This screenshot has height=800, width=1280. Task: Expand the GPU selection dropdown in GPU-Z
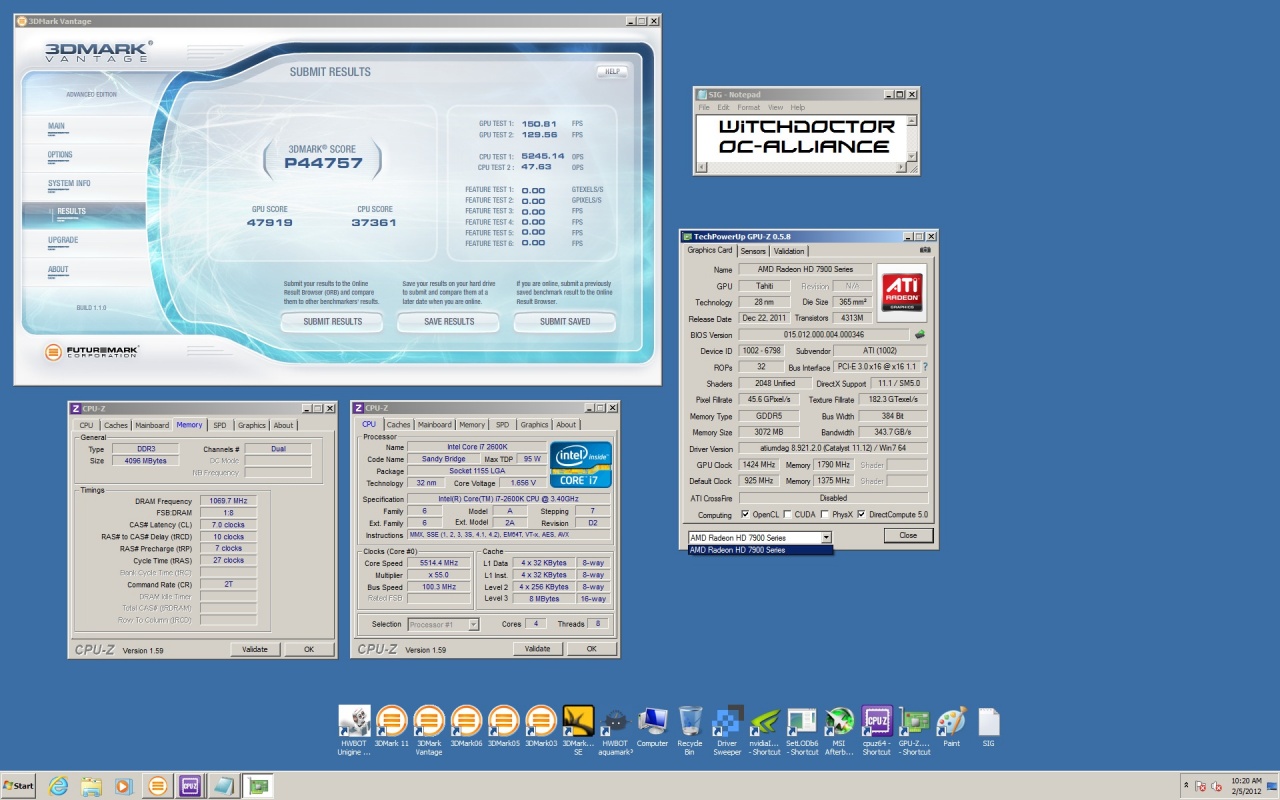(826, 537)
